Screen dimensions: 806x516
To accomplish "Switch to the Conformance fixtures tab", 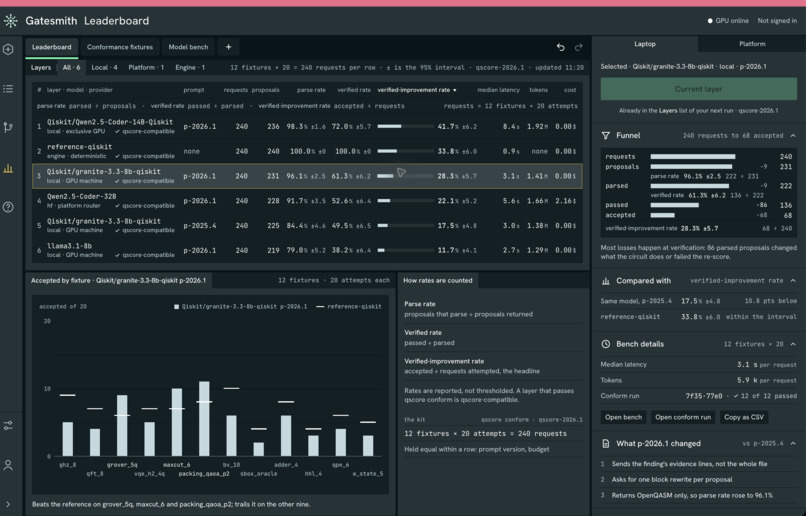I will tap(120, 47).
